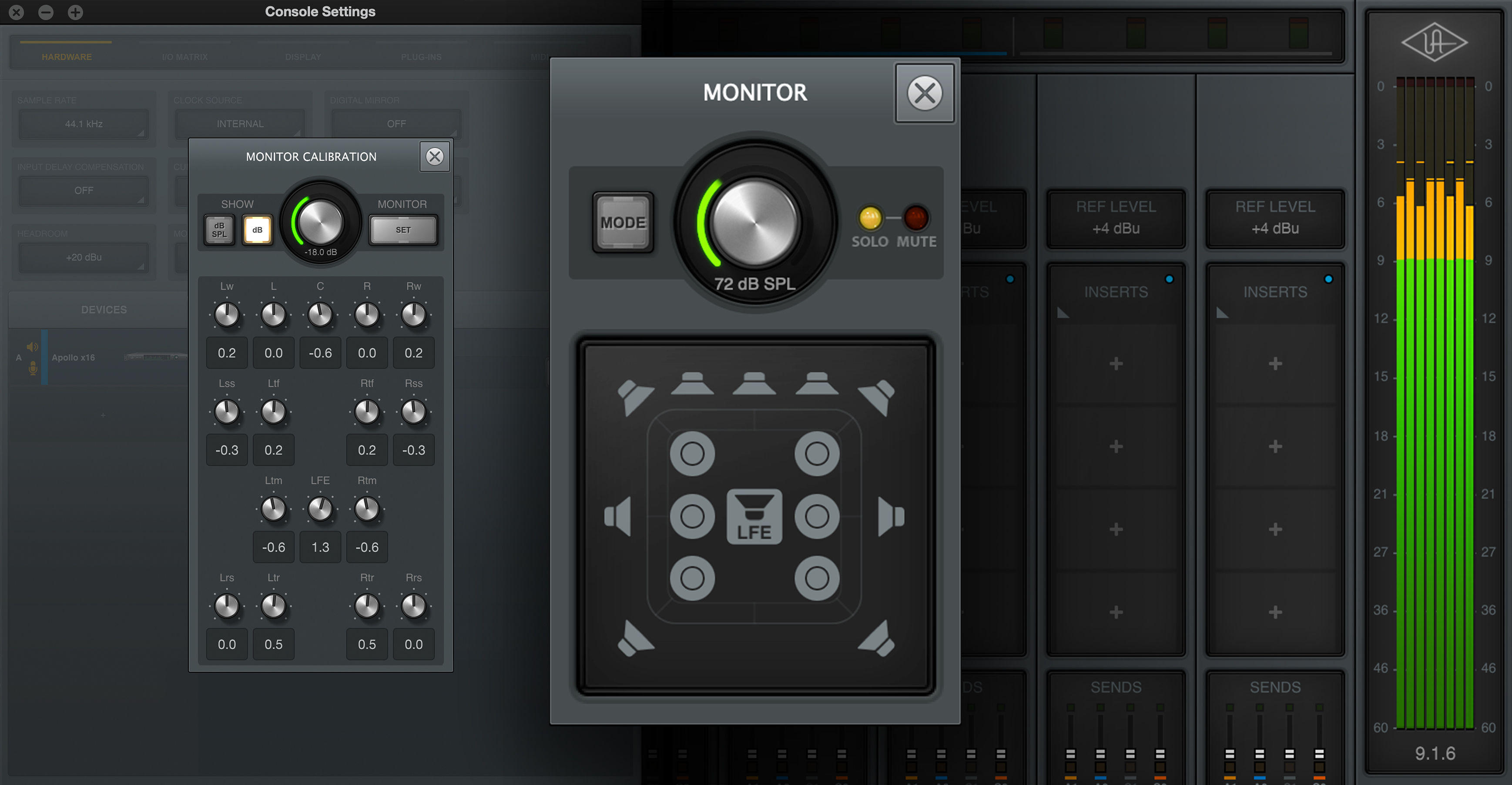The height and width of the screenshot is (785, 1512).
Task: Click the center front speaker icon
Action: [754, 384]
